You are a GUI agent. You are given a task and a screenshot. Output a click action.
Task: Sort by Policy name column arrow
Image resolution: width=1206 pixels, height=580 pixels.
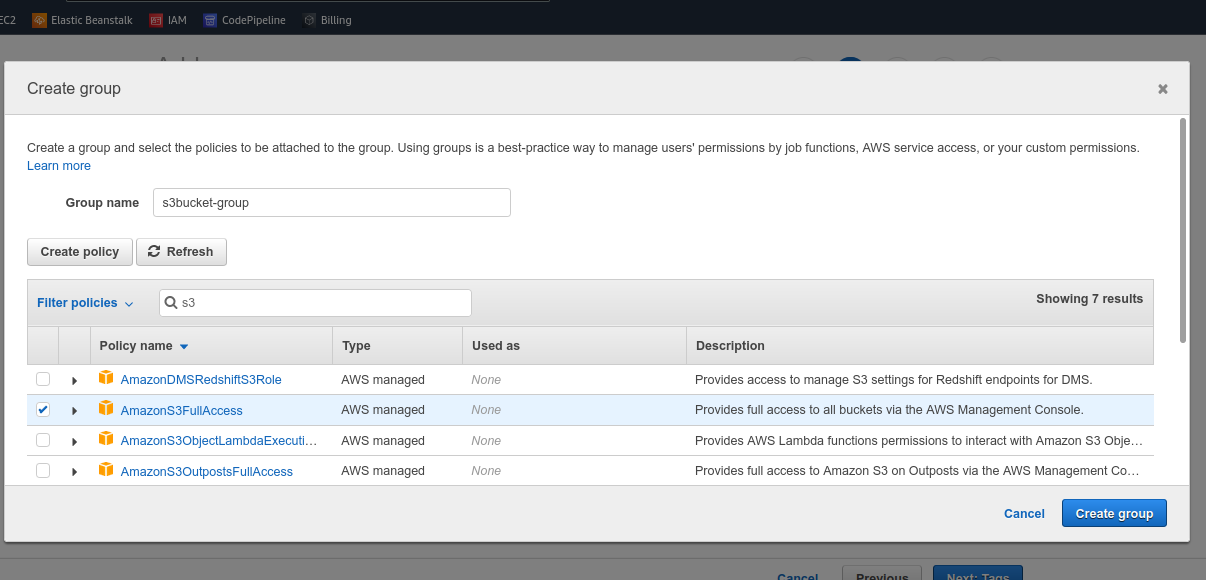tap(183, 346)
